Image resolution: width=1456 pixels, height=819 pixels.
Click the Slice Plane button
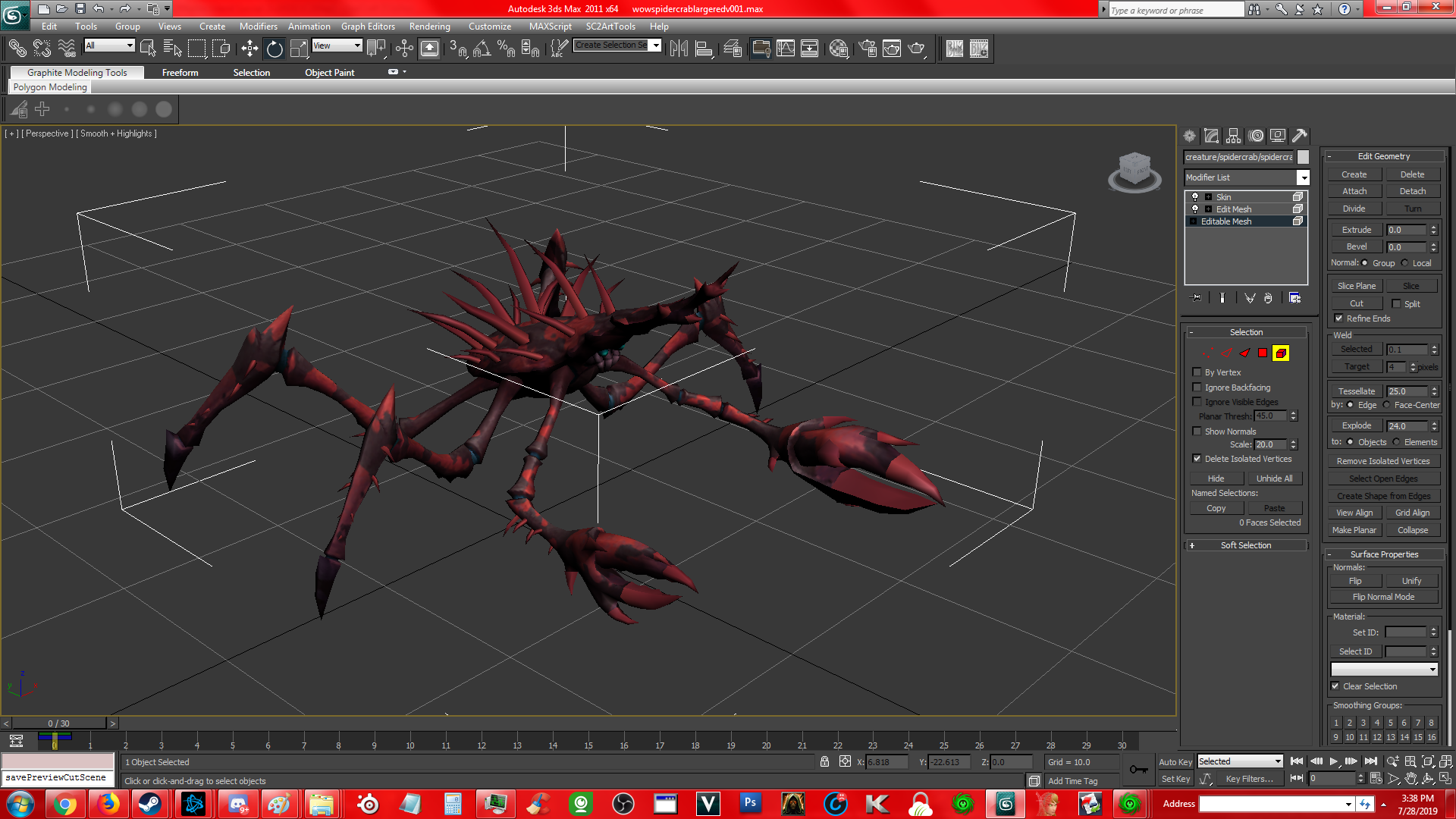pos(1356,286)
